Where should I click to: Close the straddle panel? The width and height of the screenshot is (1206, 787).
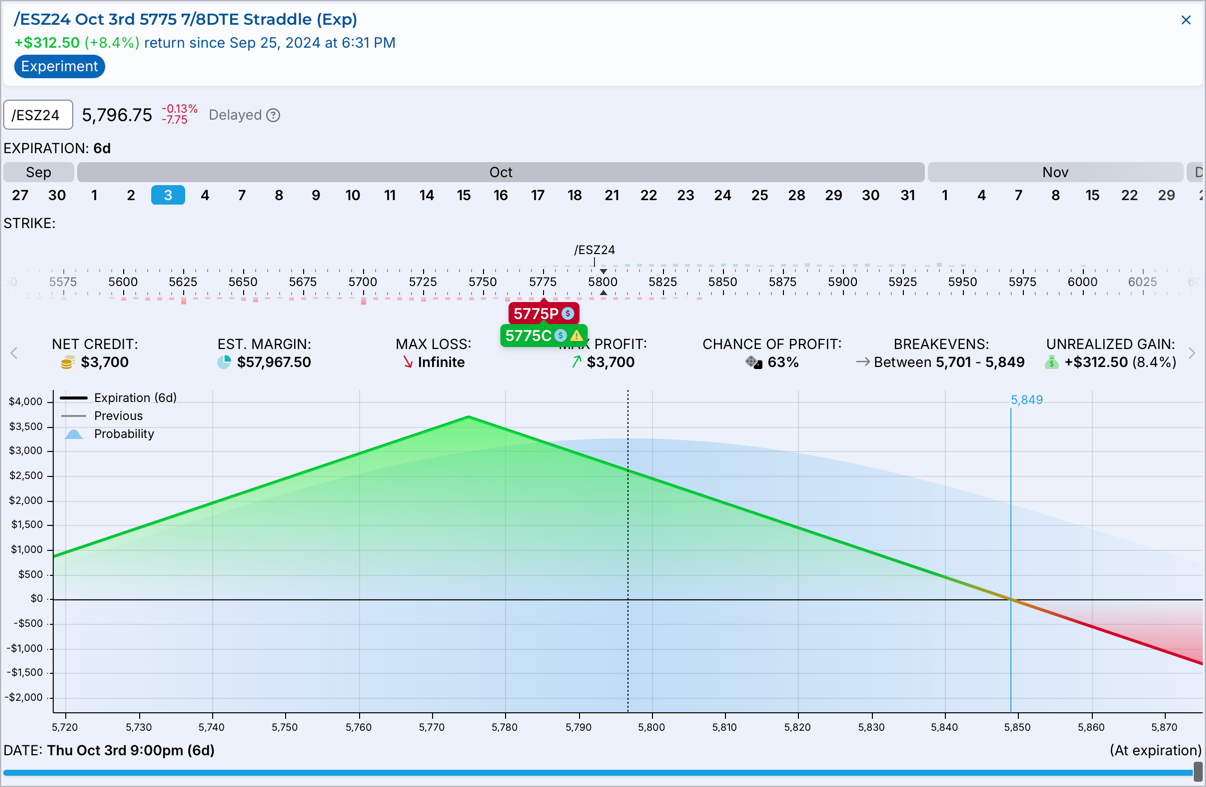[1185, 20]
